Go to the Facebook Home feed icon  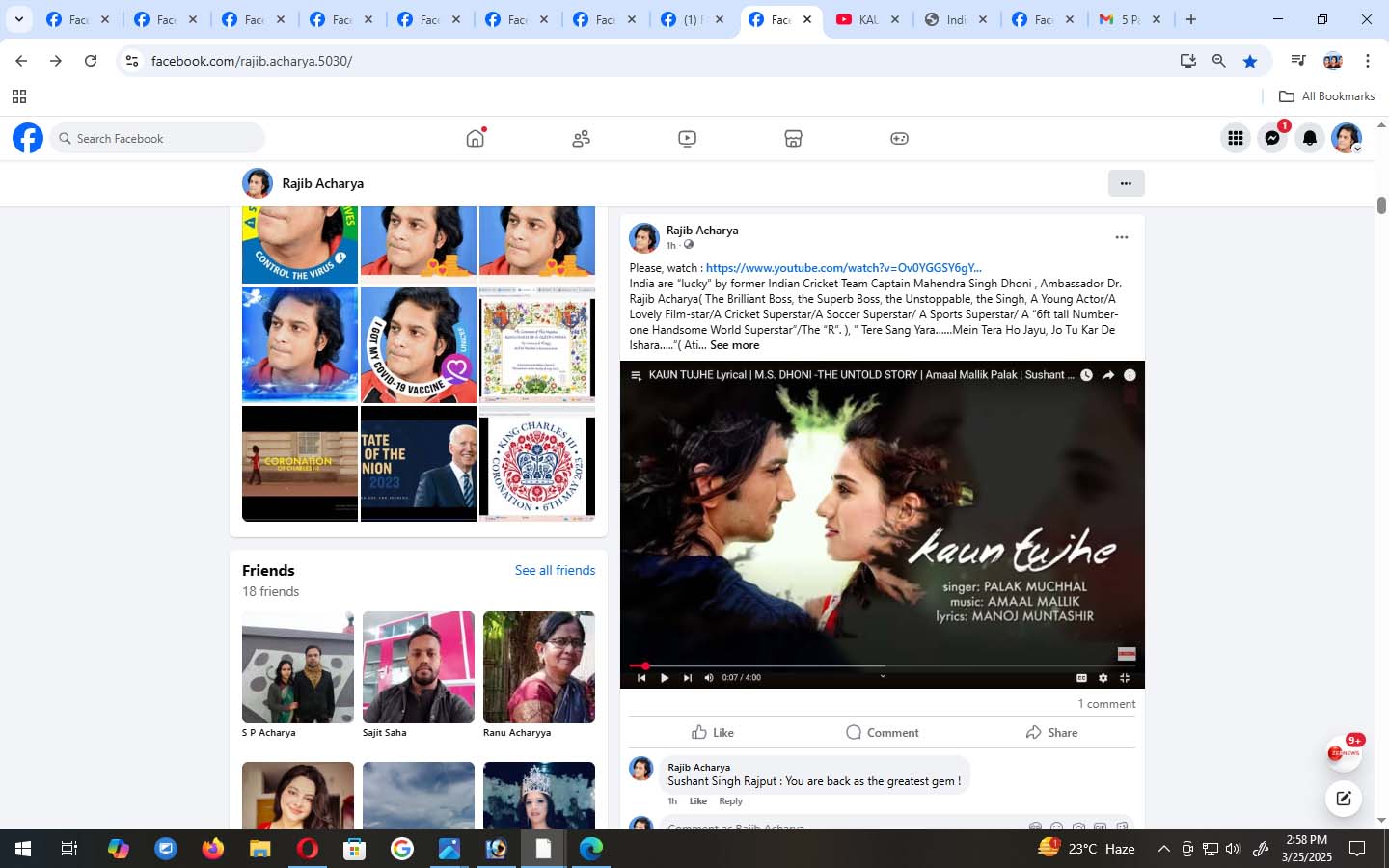click(x=475, y=138)
